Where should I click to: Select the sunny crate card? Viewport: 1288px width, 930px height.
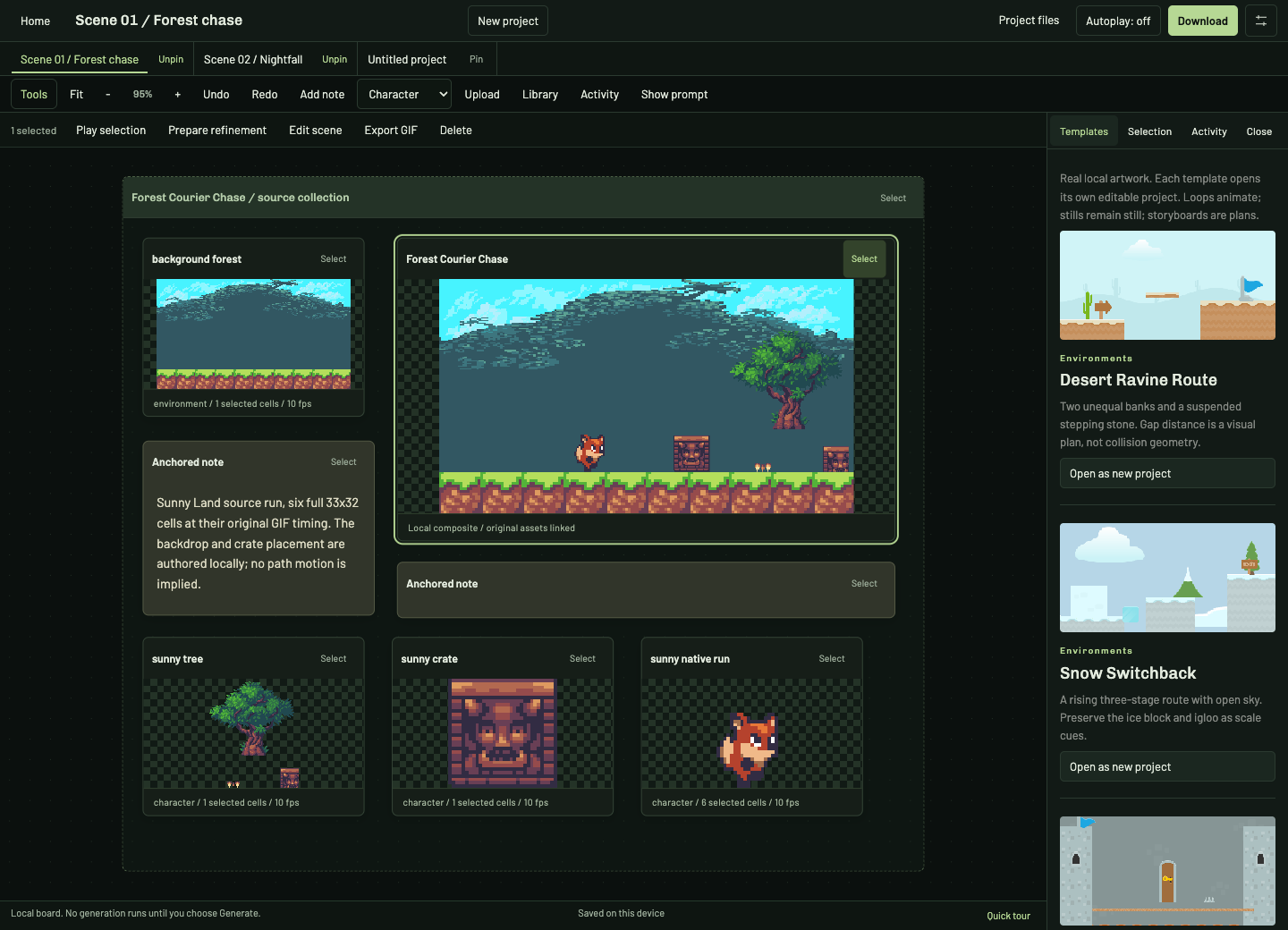(x=582, y=658)
